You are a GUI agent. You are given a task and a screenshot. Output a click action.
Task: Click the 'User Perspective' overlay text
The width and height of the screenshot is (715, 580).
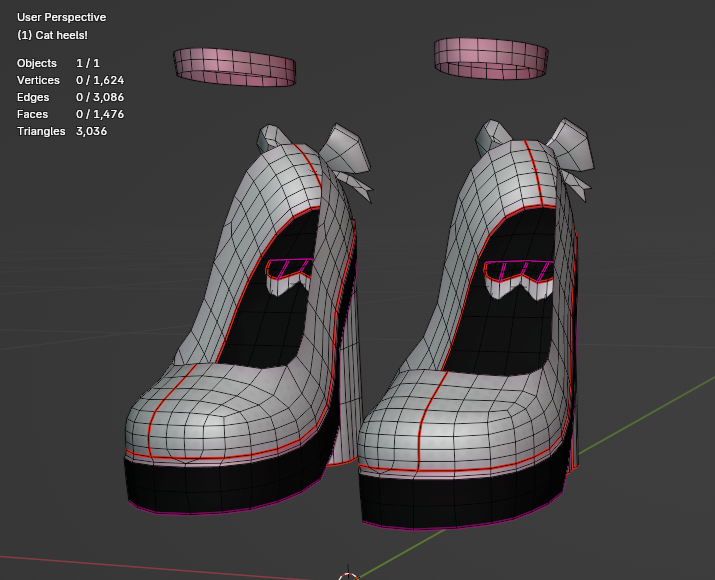coord(61,17)
